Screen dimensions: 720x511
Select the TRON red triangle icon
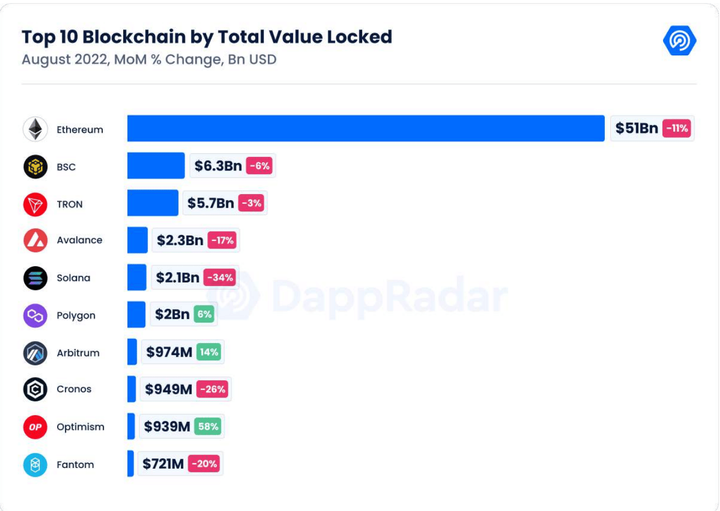tap(35, 204)
